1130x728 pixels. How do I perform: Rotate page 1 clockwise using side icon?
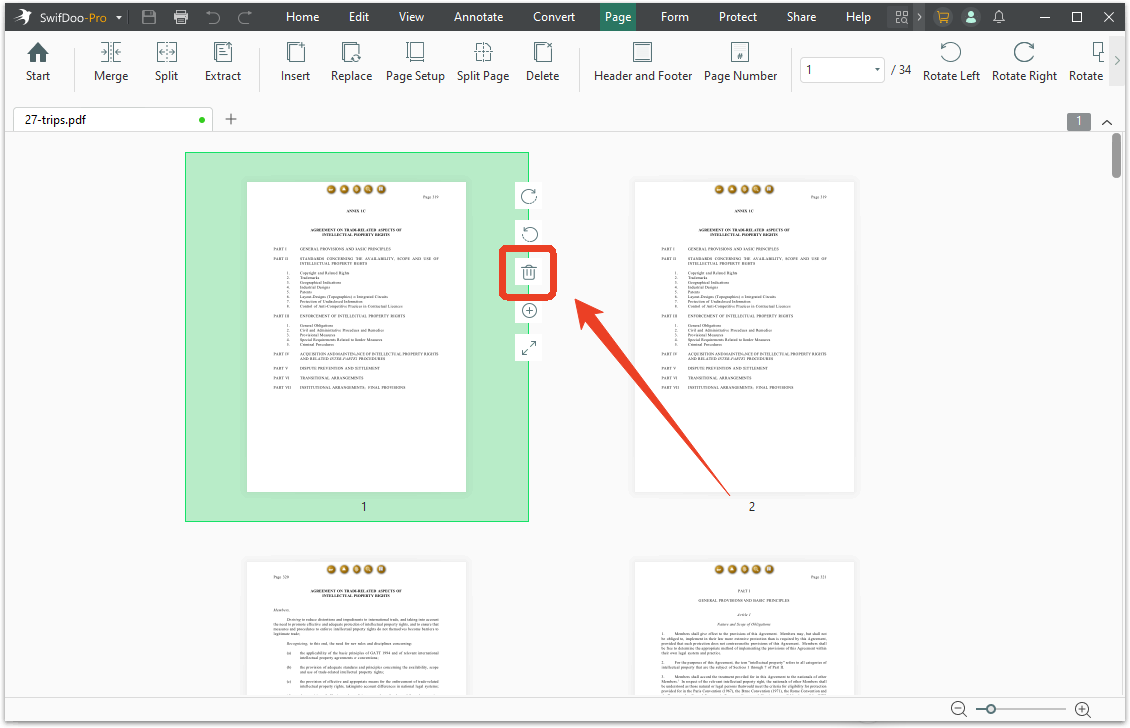pos(529,196)
